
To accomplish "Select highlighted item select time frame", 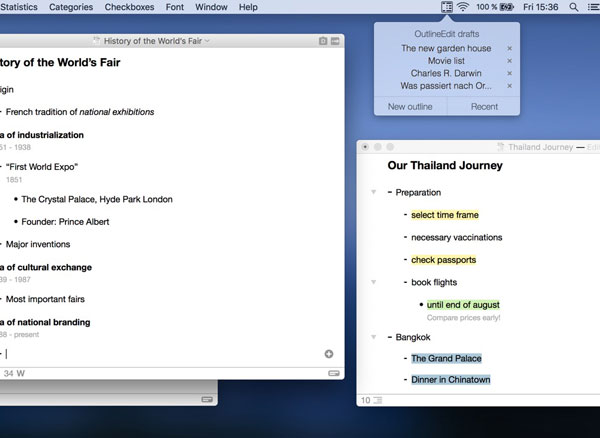I will pos(445,215).
